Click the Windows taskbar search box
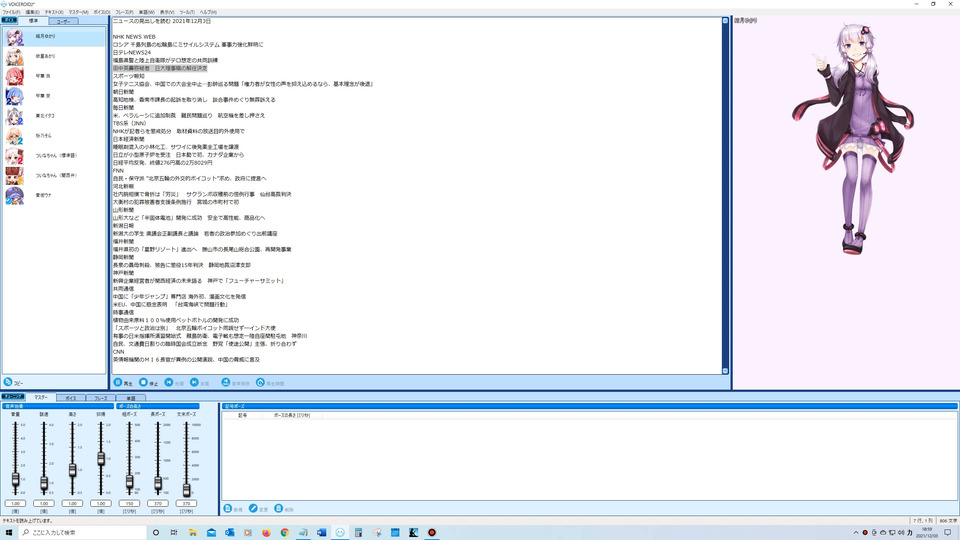This screenshot has width=960, height=540. [x=82, y=533]
